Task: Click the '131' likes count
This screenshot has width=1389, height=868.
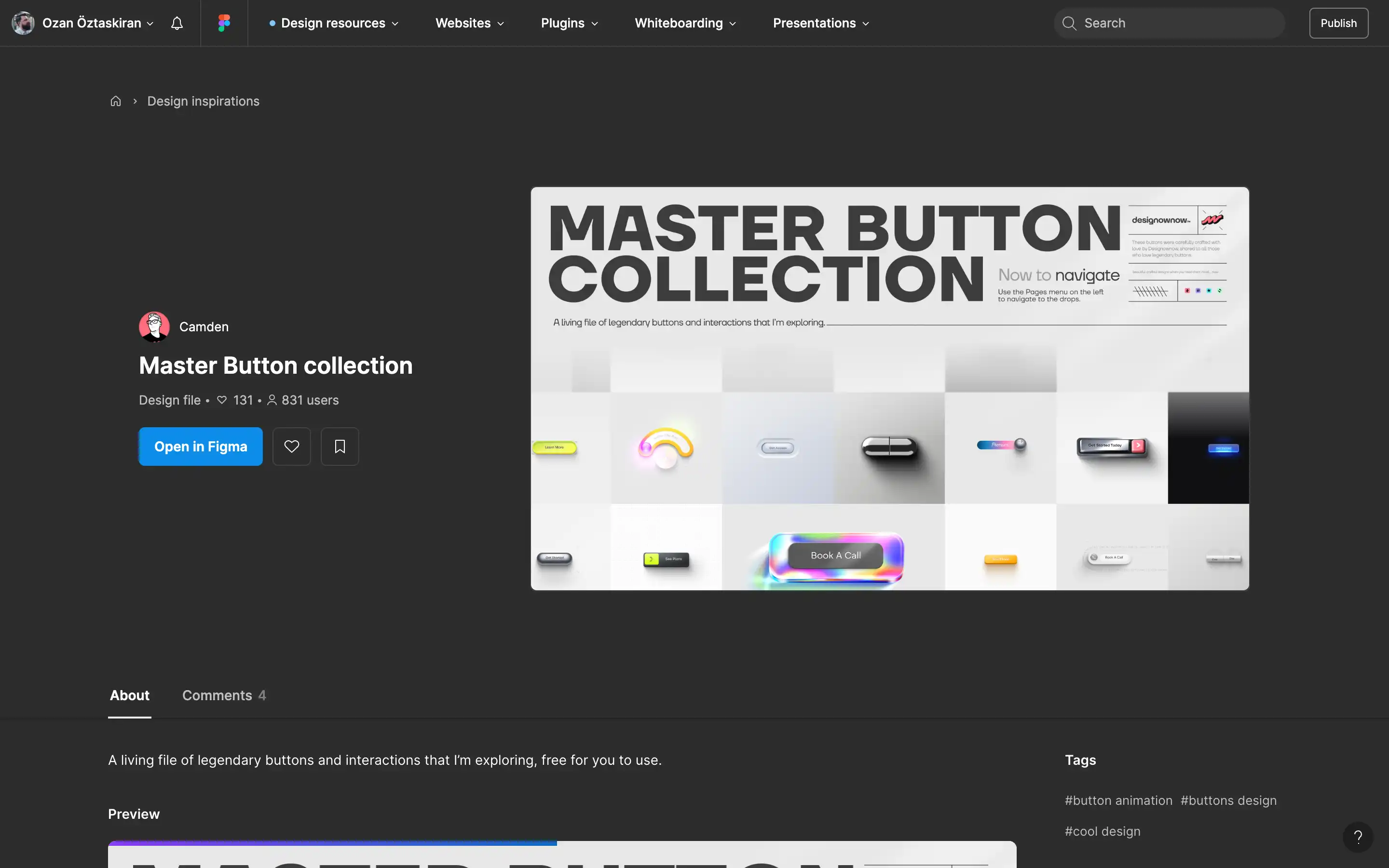Action: pyautogui.click(x=243, y=400)
